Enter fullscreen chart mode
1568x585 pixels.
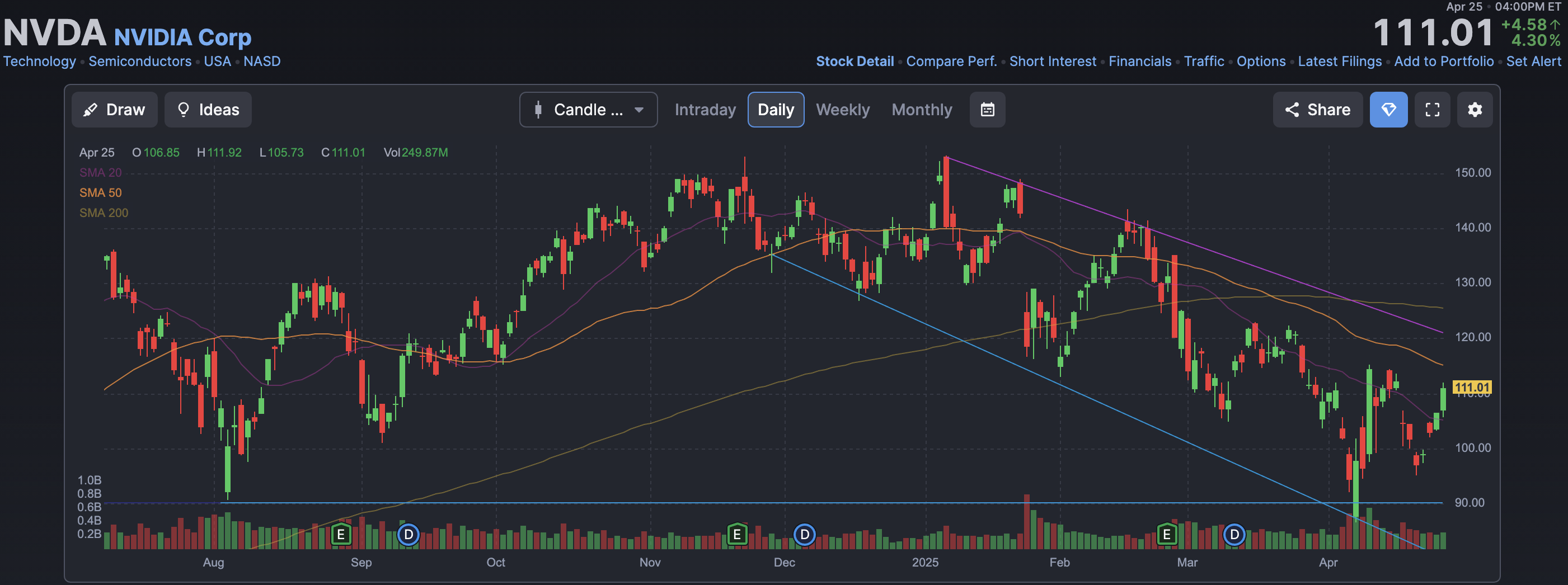(x=1432, y=110)
